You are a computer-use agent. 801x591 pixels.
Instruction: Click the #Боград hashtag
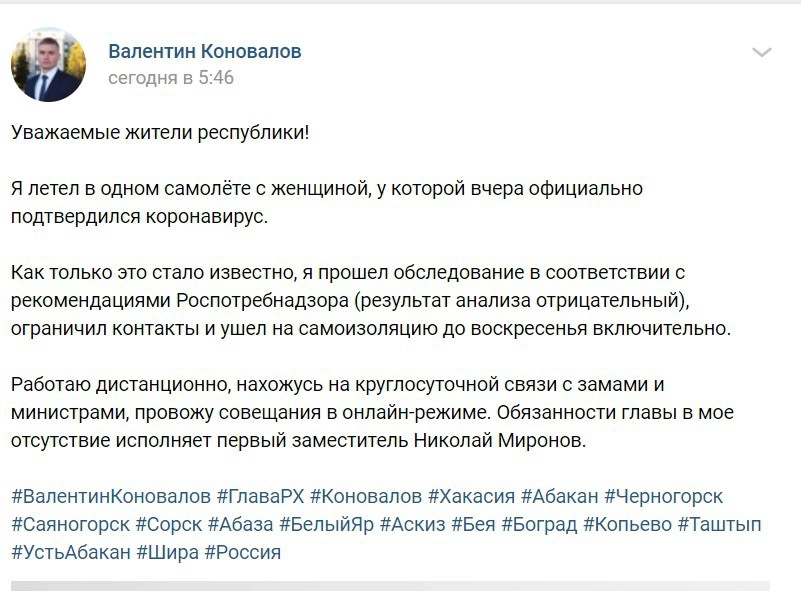pos(538,524)
